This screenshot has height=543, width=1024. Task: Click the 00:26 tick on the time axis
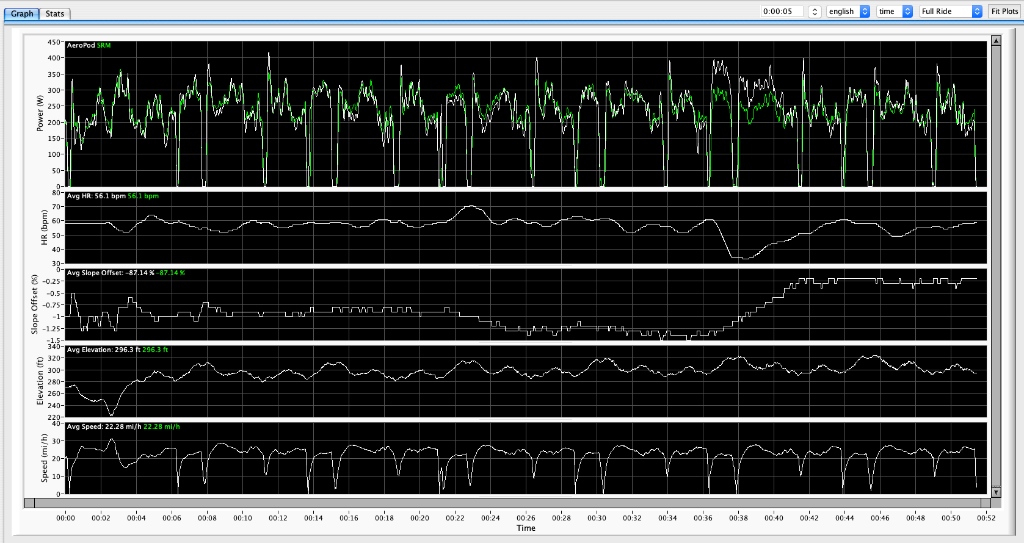coord(526,518)
